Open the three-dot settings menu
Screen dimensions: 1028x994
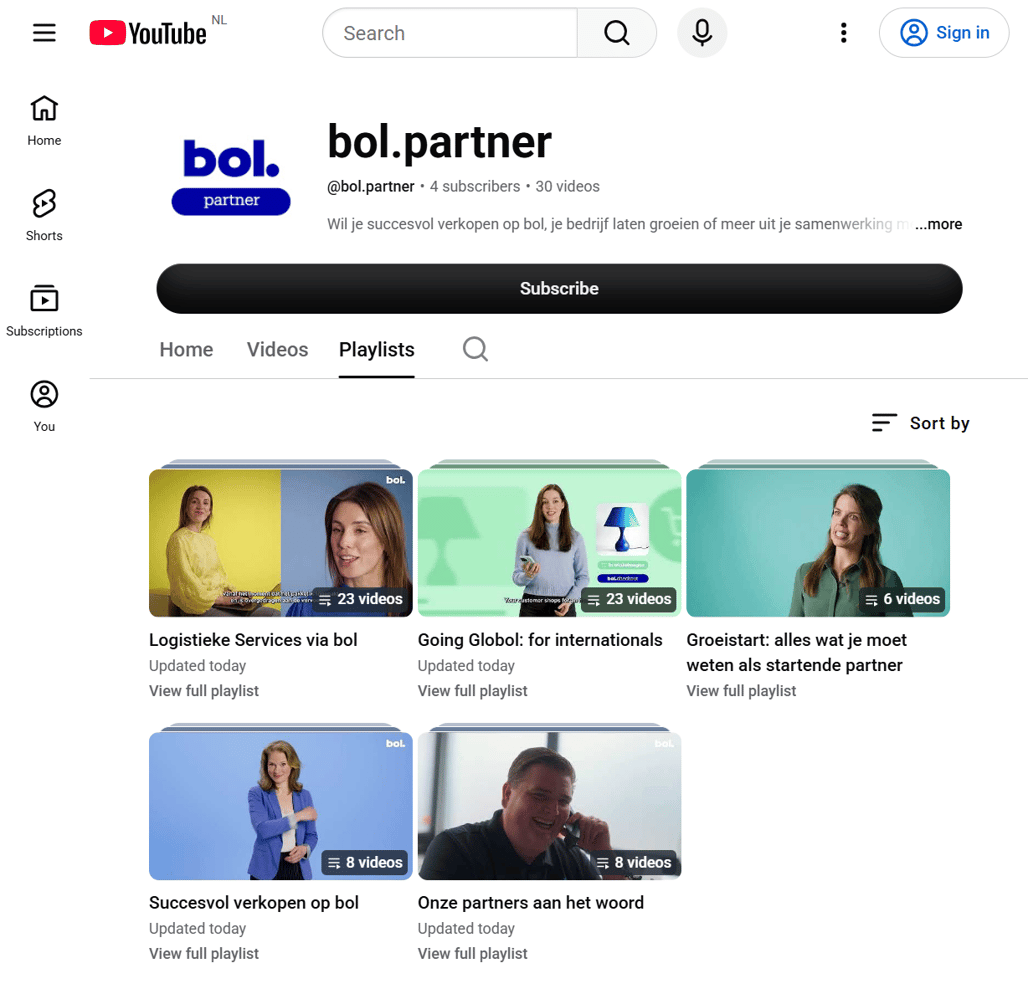(843, 33)
